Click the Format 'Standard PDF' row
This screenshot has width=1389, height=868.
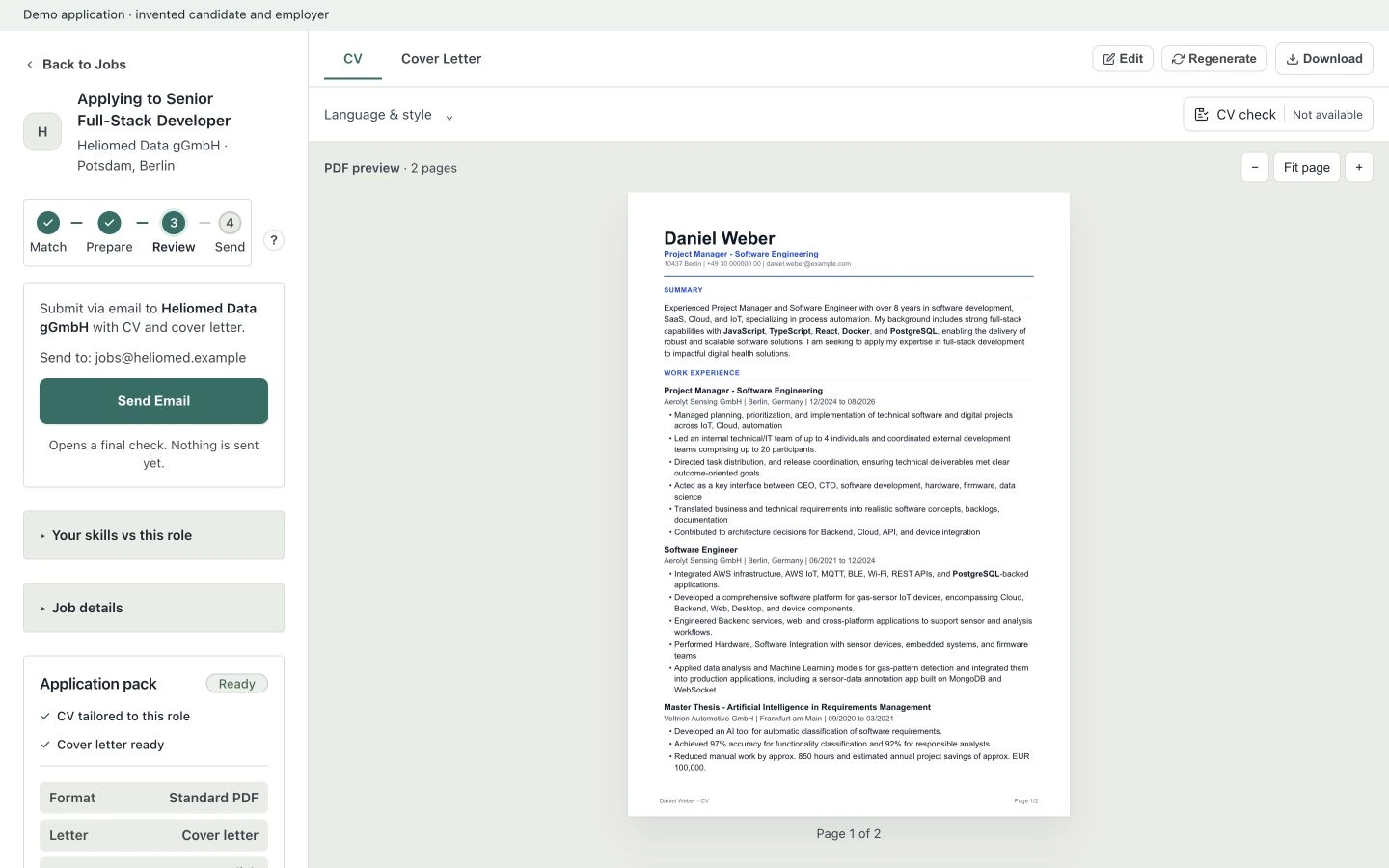pyautogui.click(x=153, y=798)
